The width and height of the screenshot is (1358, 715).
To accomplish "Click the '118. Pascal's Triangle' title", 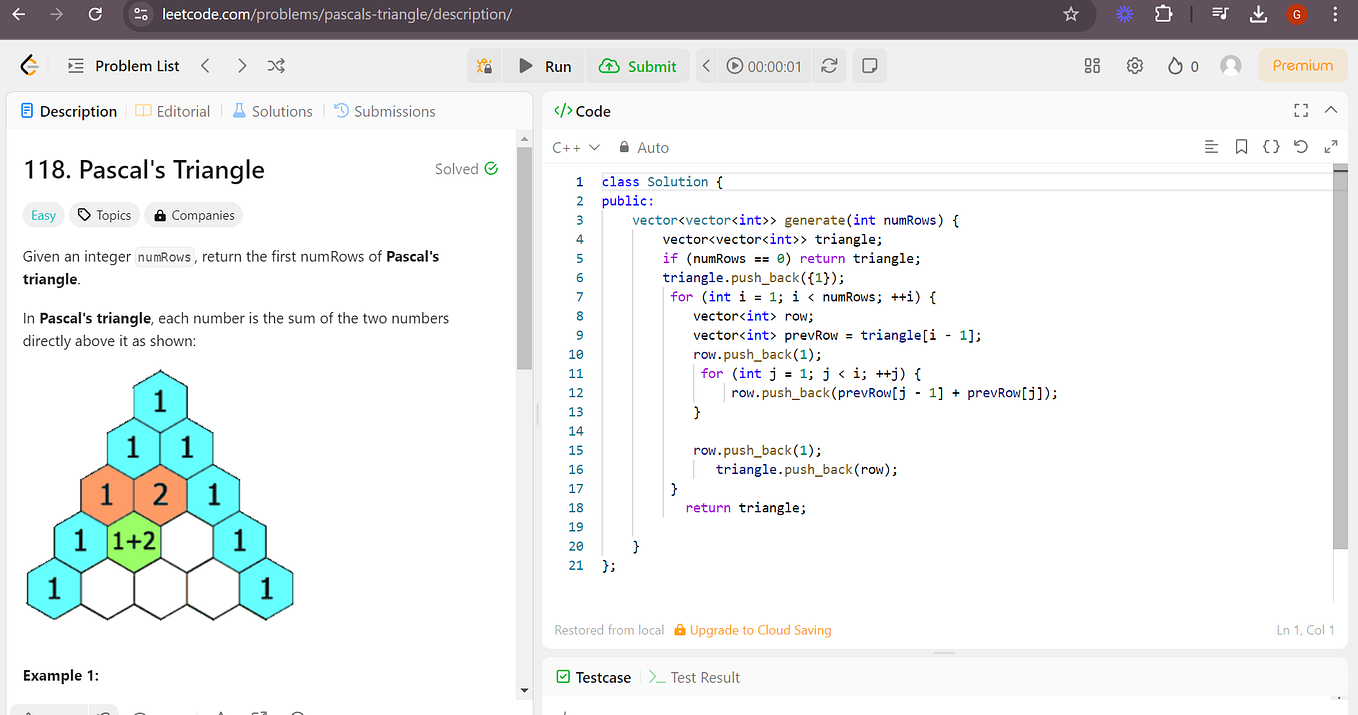I will click(x=144, y=170).
